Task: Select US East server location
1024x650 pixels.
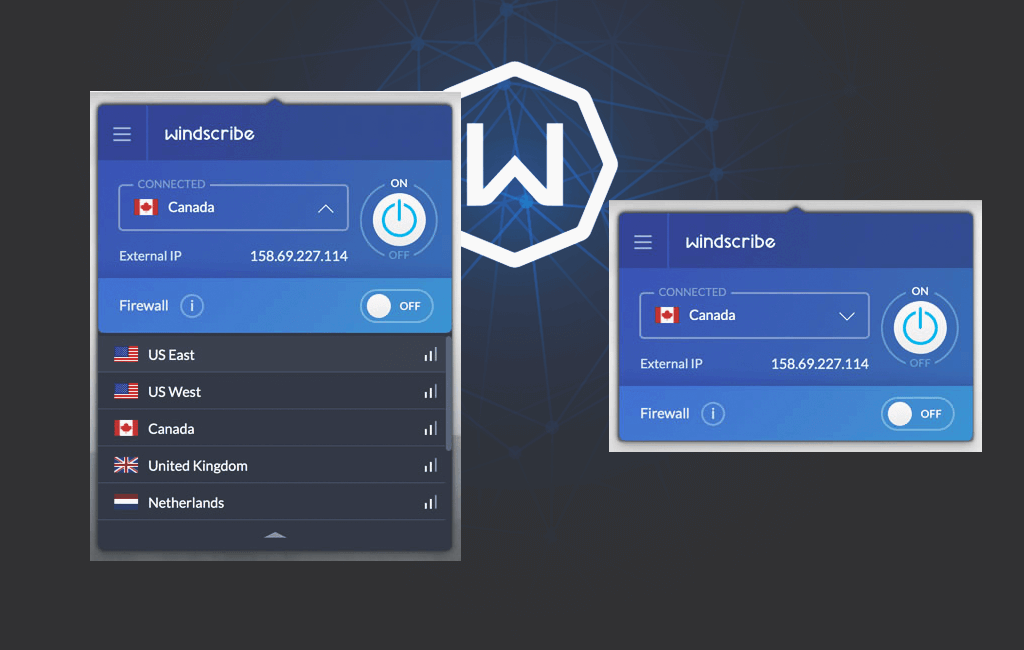Action: [272, 355]
